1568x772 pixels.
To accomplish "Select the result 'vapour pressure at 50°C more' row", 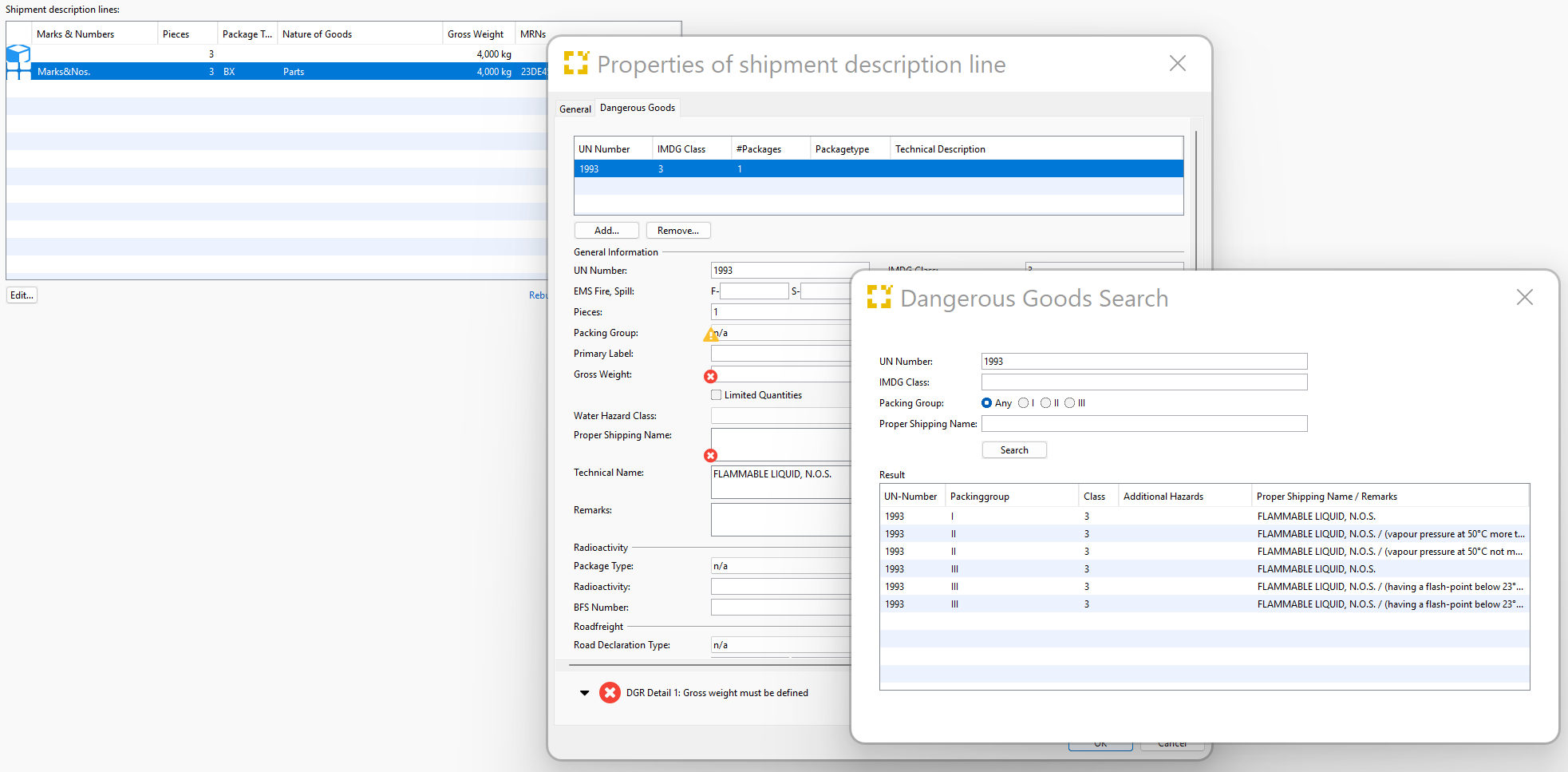I will pos(1205,534).
